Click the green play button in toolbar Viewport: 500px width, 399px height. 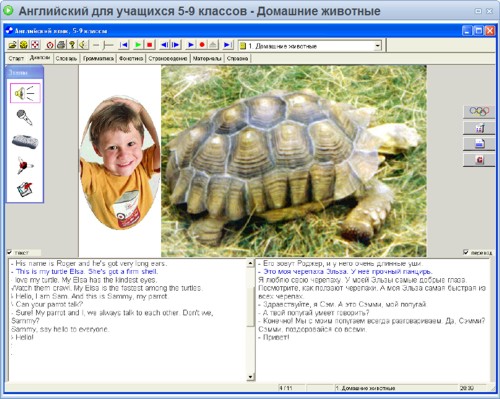pyautogui.click(x=138, y=45)
